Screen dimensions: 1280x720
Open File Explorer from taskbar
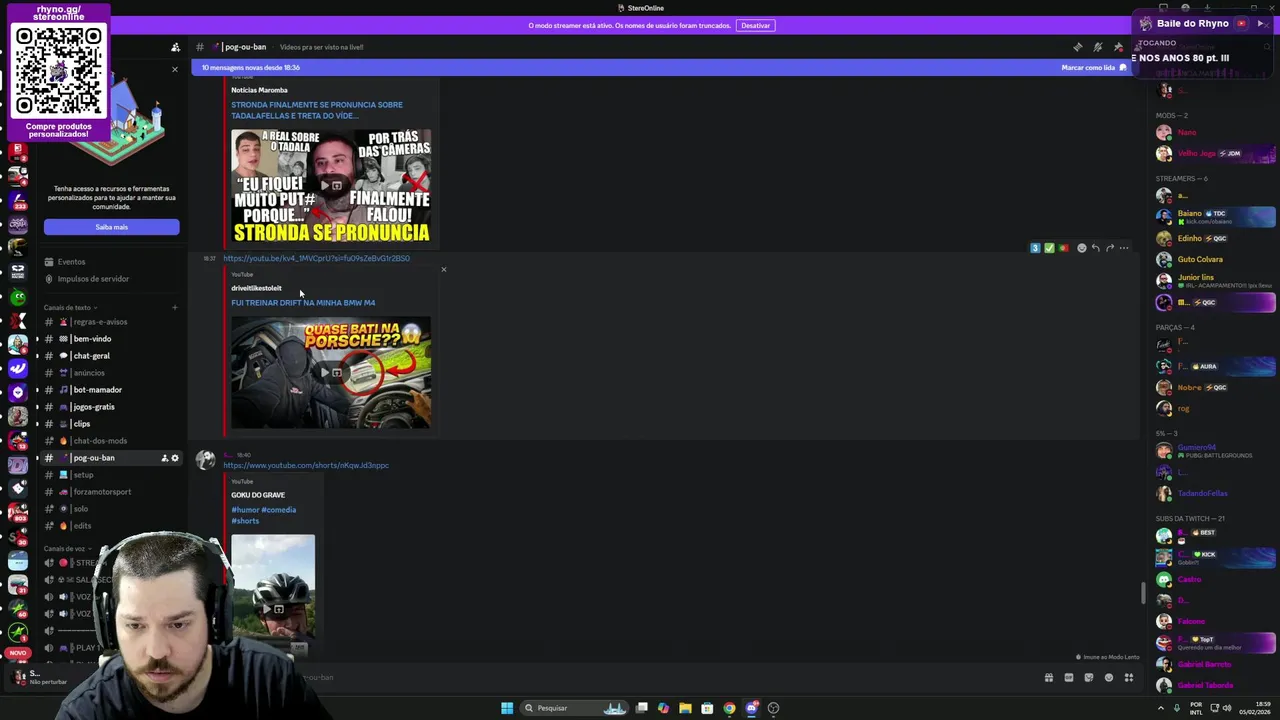click(x=685, y=708)
